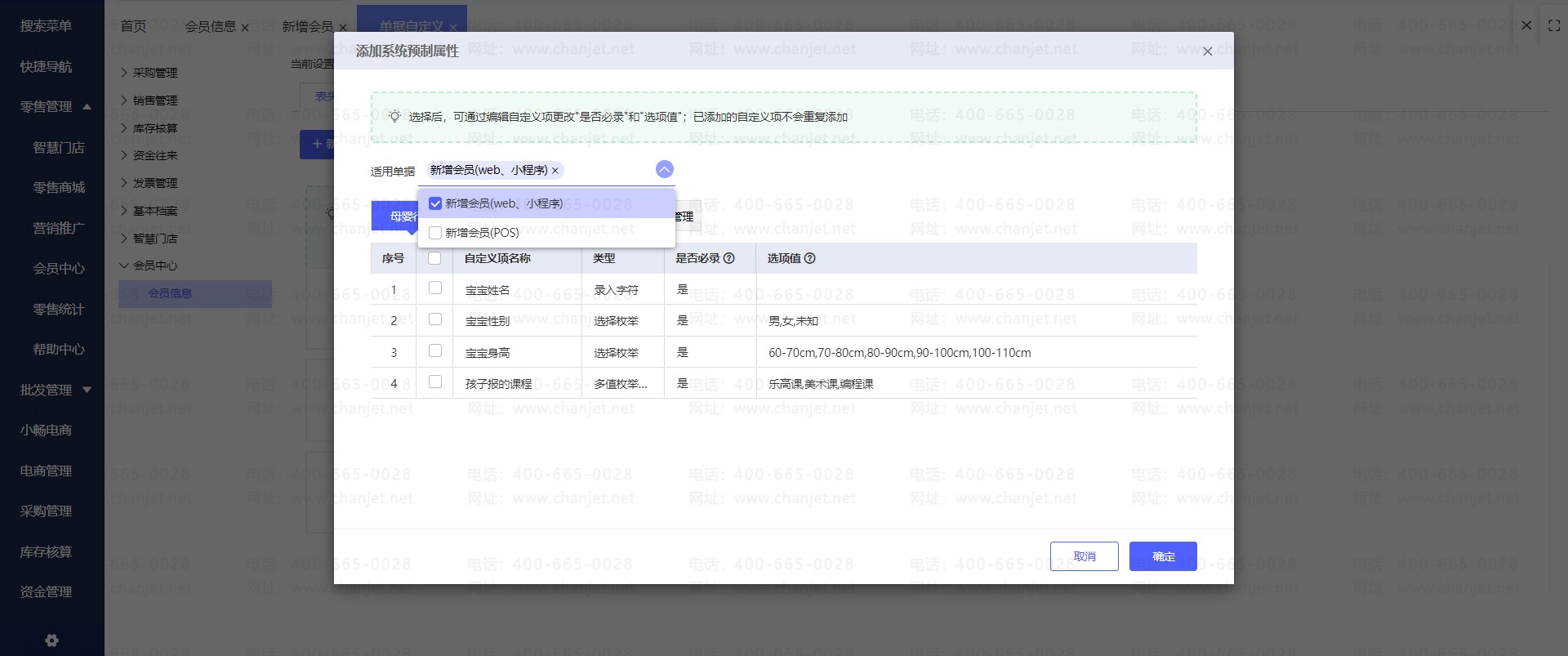Collapse the 会员中心 node in the submenu tree
This screenshot has height=656, width=1568.
click(x=124, y=266)
